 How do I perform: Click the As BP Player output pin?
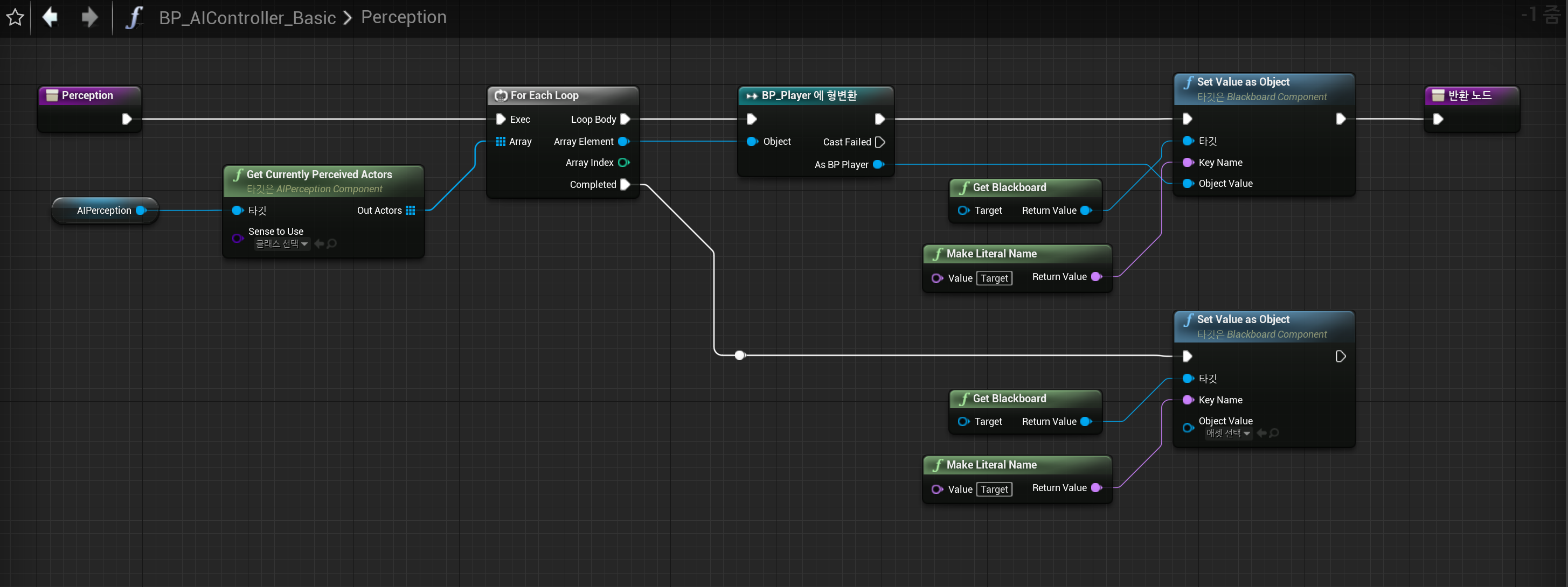(x=878, y=164)
